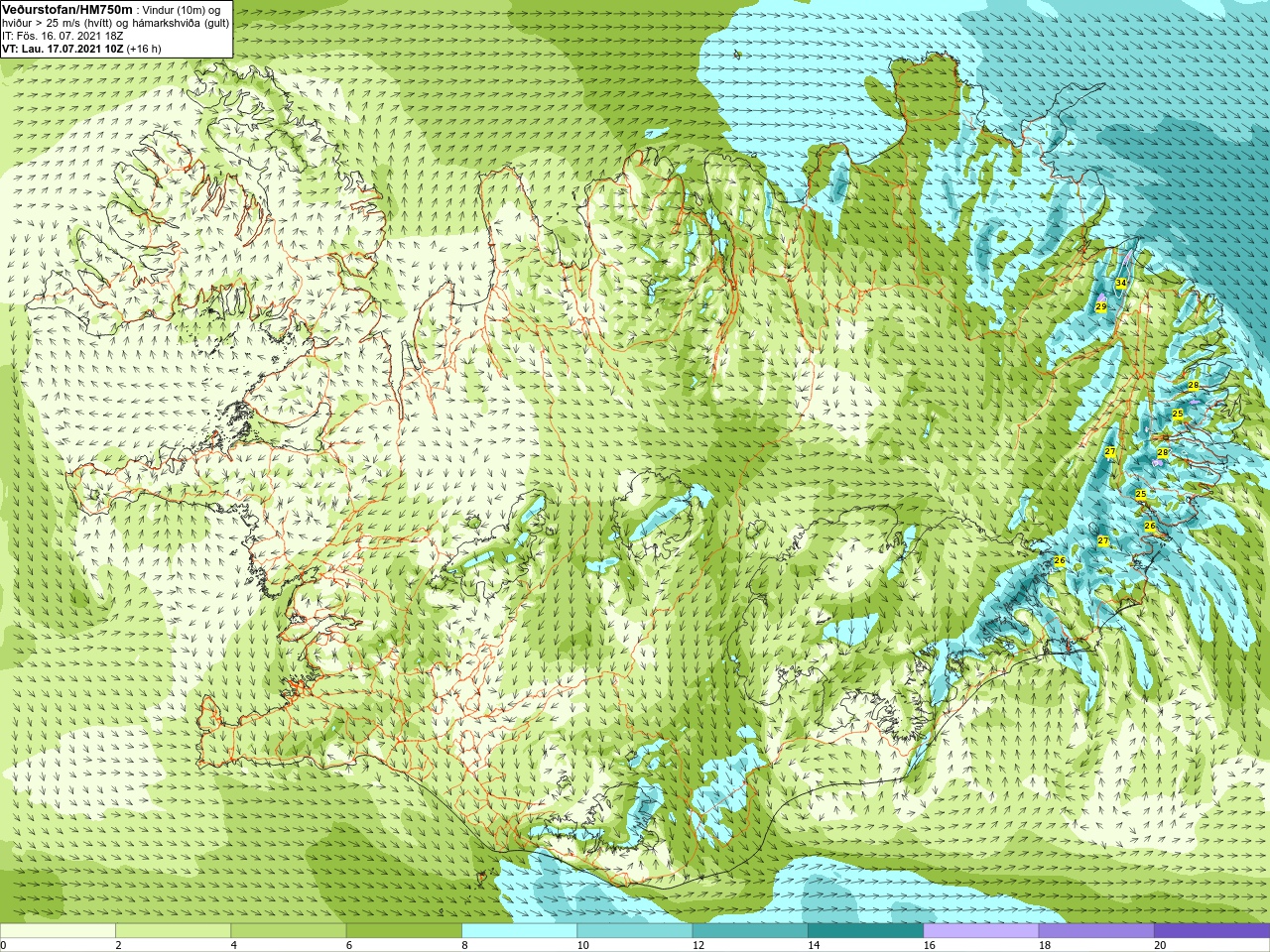Click the 'IT: Fös. 16. 07. 2021 18Z' line
Image resolution: width=1270 pixels, height=952 pixels.
coord(63,35)
